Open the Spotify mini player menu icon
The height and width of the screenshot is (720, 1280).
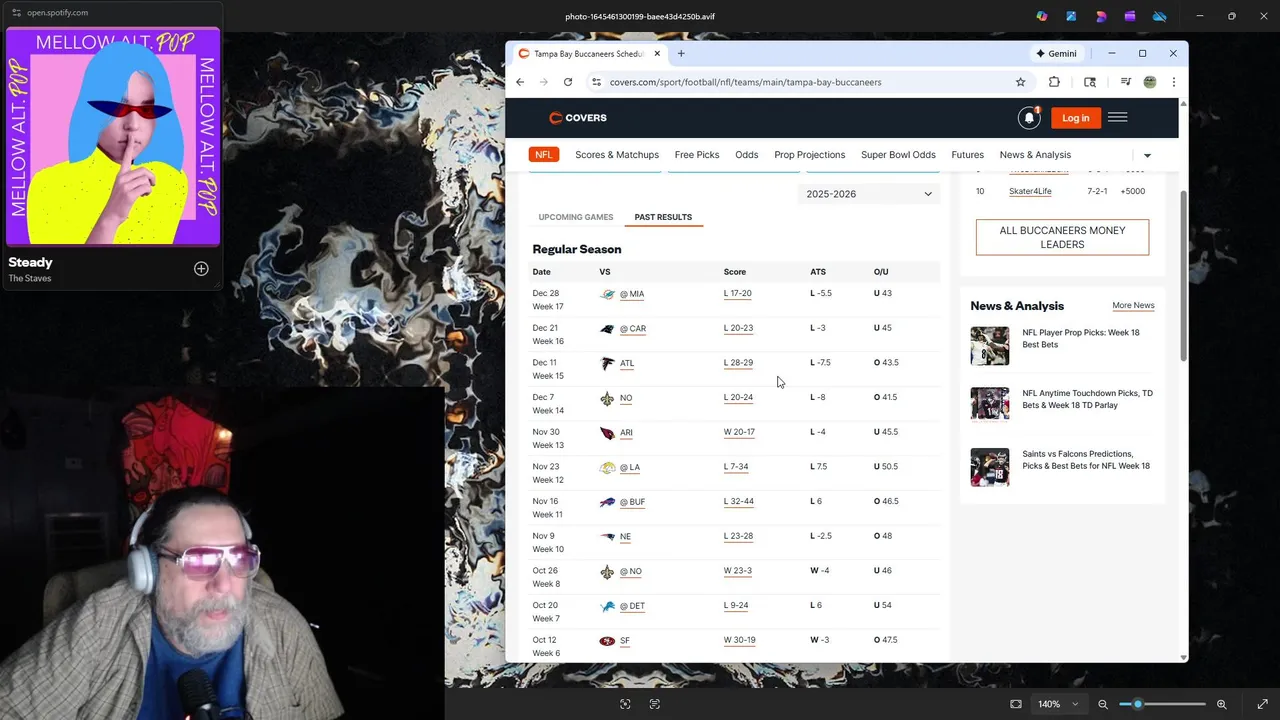(x=15, y=12)
